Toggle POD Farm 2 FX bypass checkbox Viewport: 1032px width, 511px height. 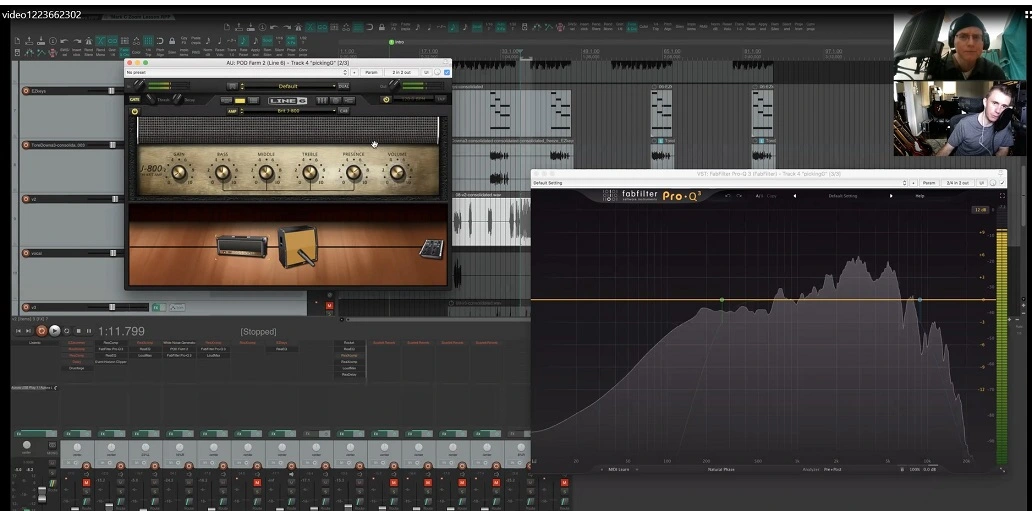pyautogui.click(x=447, y=72)
